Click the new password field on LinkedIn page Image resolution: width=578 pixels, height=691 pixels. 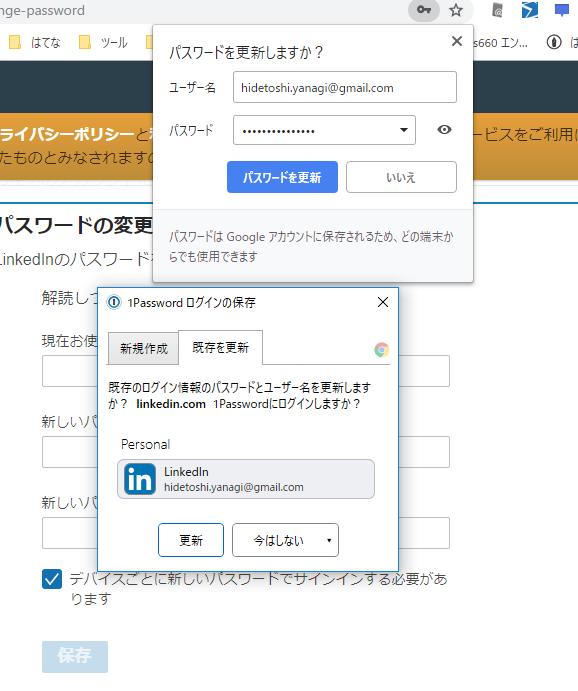point(246,452)
